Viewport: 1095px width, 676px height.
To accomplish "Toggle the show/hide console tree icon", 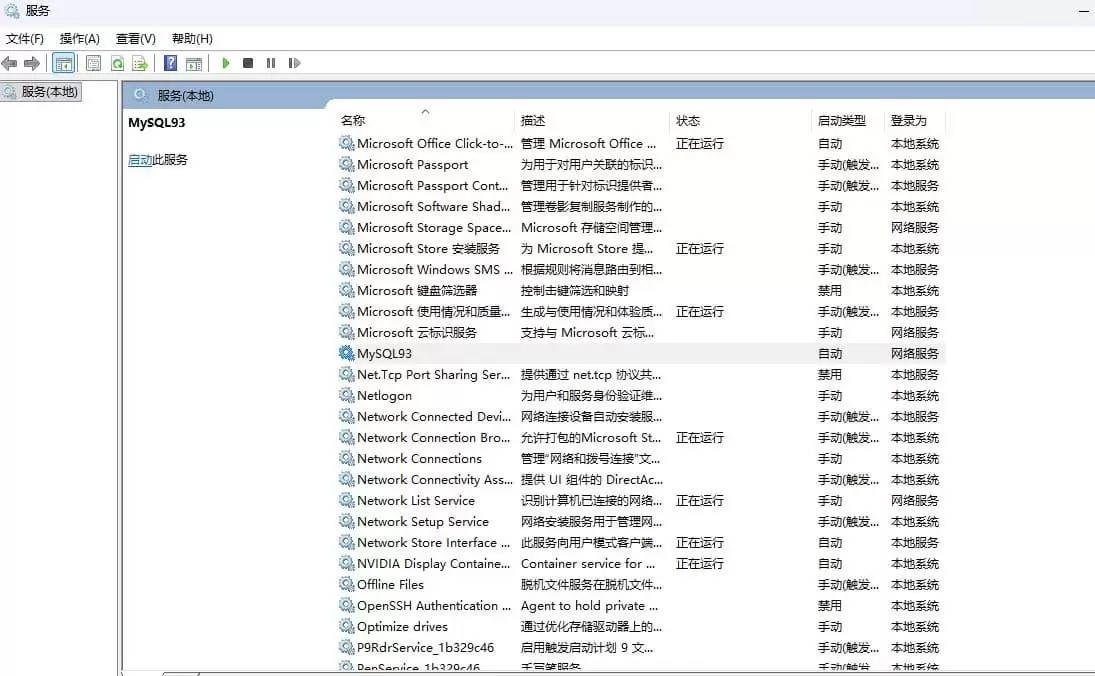I will click(64, 64).
